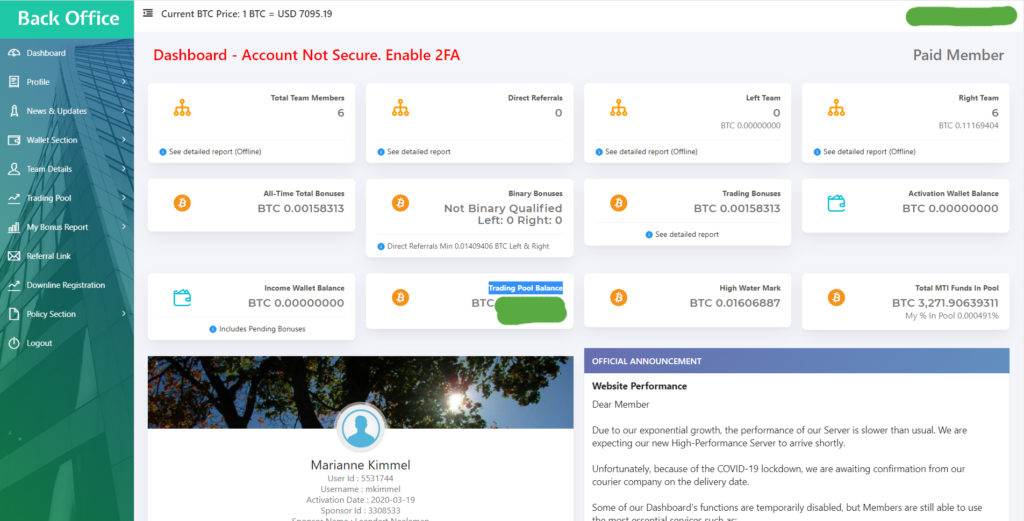Toggle the sidebar menu hamburger icon
The image size is (1024, 521).
tap(148, 13)
